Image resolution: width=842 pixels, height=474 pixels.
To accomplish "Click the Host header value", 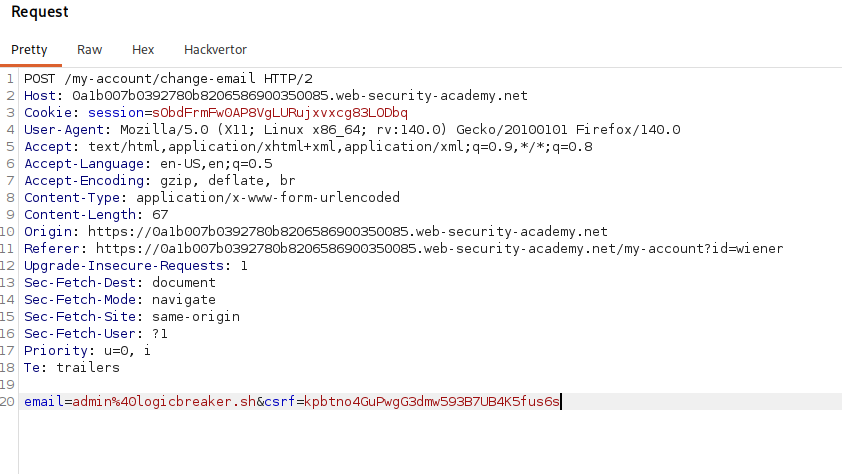I will [300, 96].
